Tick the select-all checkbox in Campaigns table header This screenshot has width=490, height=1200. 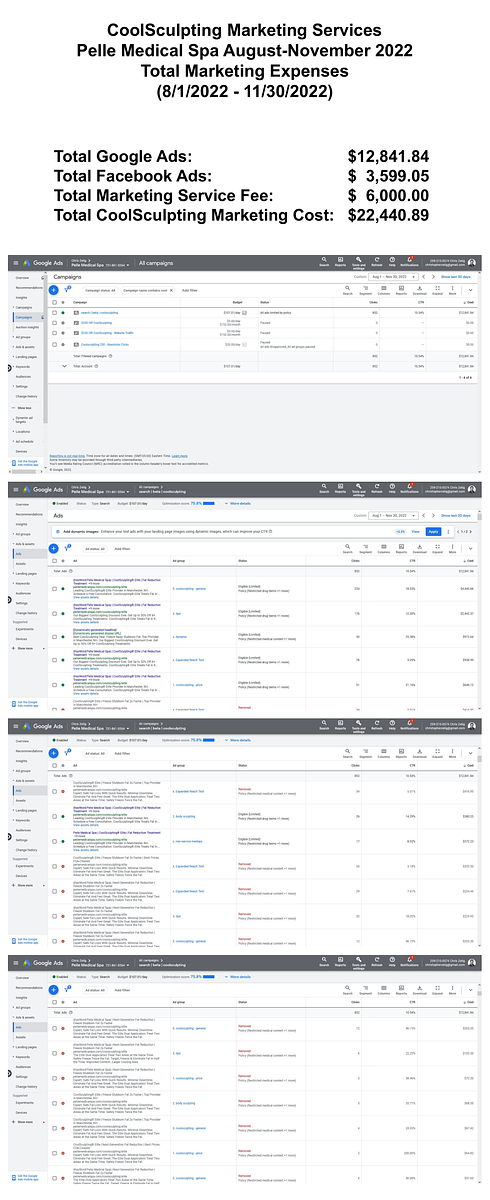pos(54,302)
